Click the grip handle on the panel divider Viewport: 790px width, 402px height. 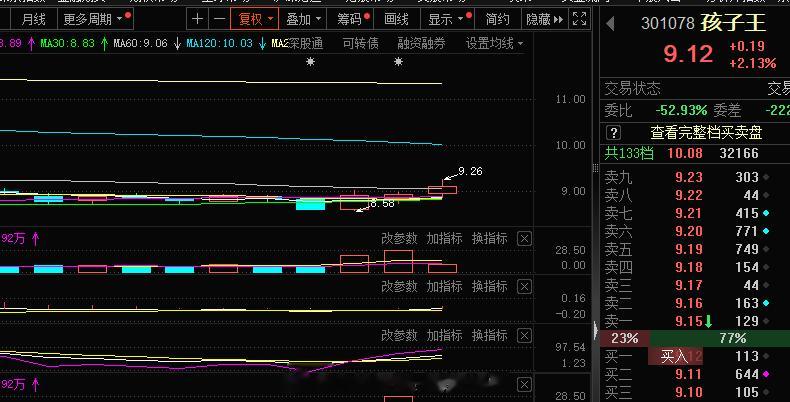pos(596,168)
